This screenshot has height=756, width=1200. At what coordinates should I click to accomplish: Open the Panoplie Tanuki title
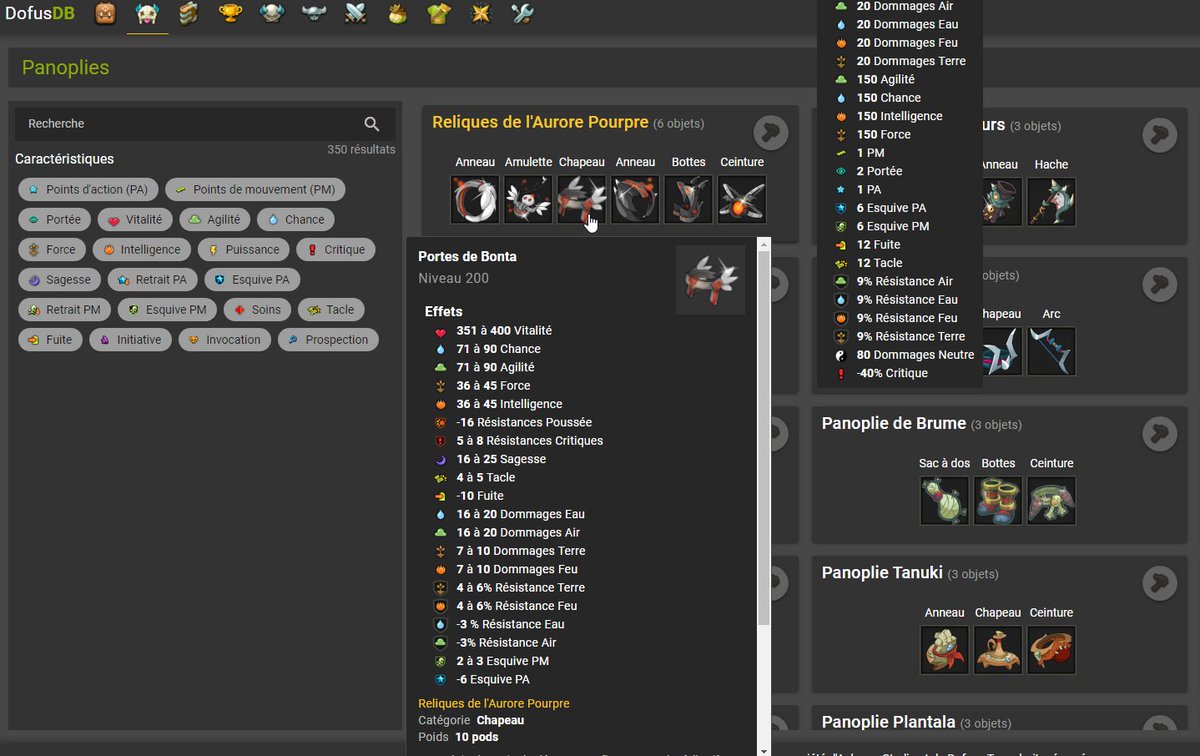point(882,573)
